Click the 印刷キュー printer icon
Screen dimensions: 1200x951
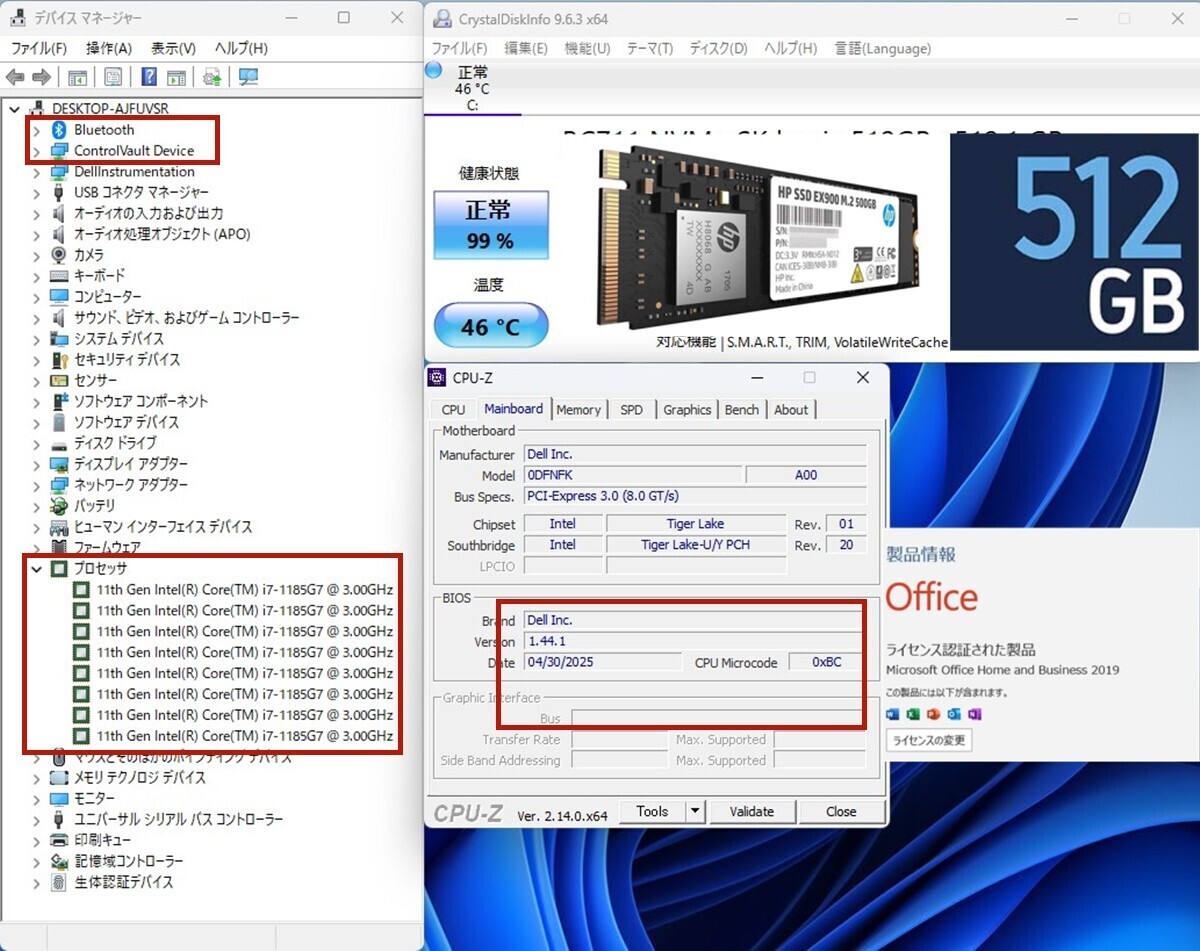pyautogui.click(x=59, y=840)
